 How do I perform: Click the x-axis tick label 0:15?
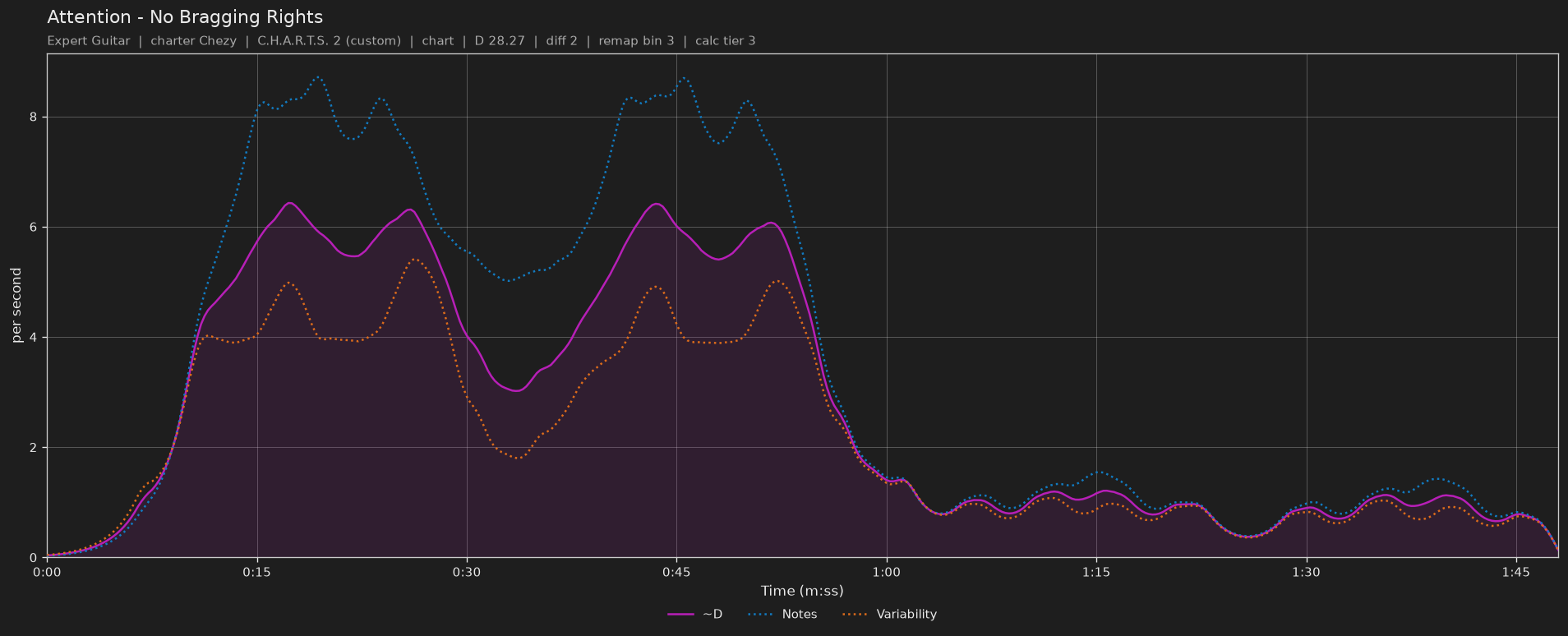pyautogui.click(x=256, y=572)
